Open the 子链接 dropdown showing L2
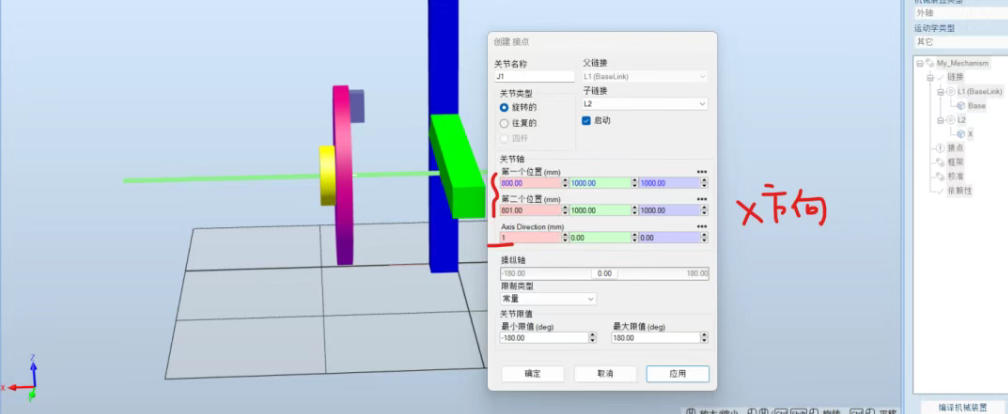 [645, 104]
